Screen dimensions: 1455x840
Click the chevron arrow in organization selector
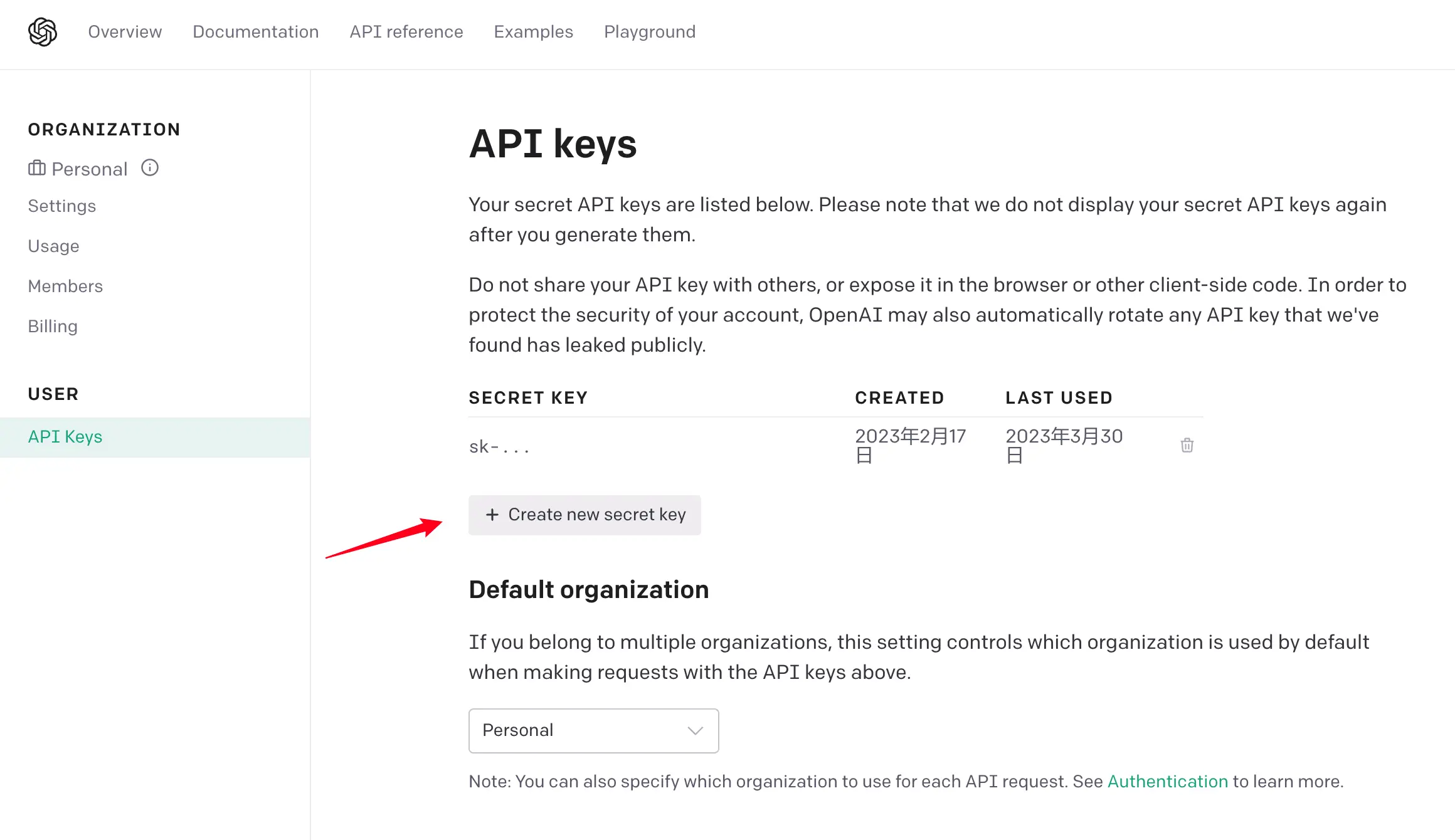(695, 731)
